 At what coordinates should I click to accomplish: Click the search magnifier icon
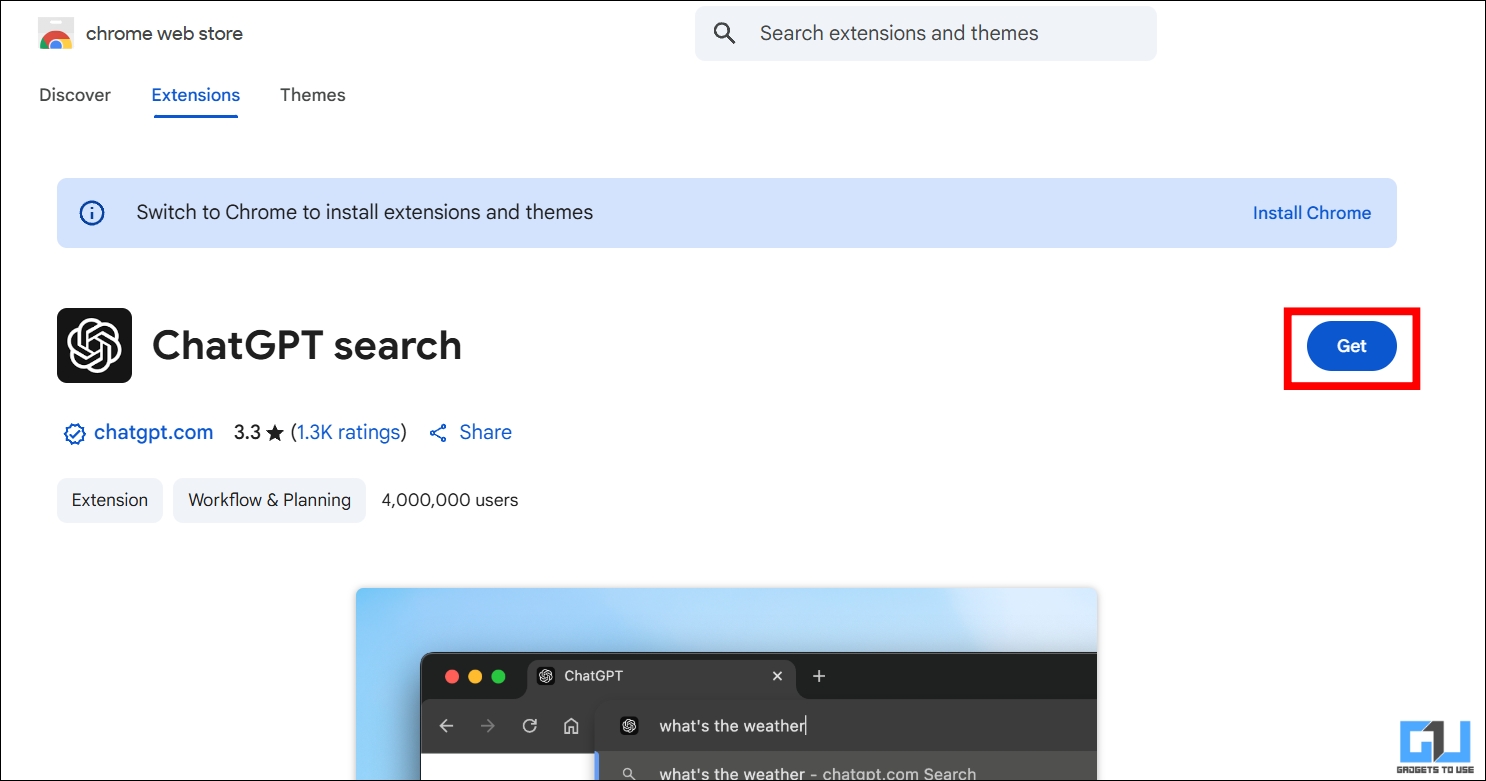[x=725, y=33]
